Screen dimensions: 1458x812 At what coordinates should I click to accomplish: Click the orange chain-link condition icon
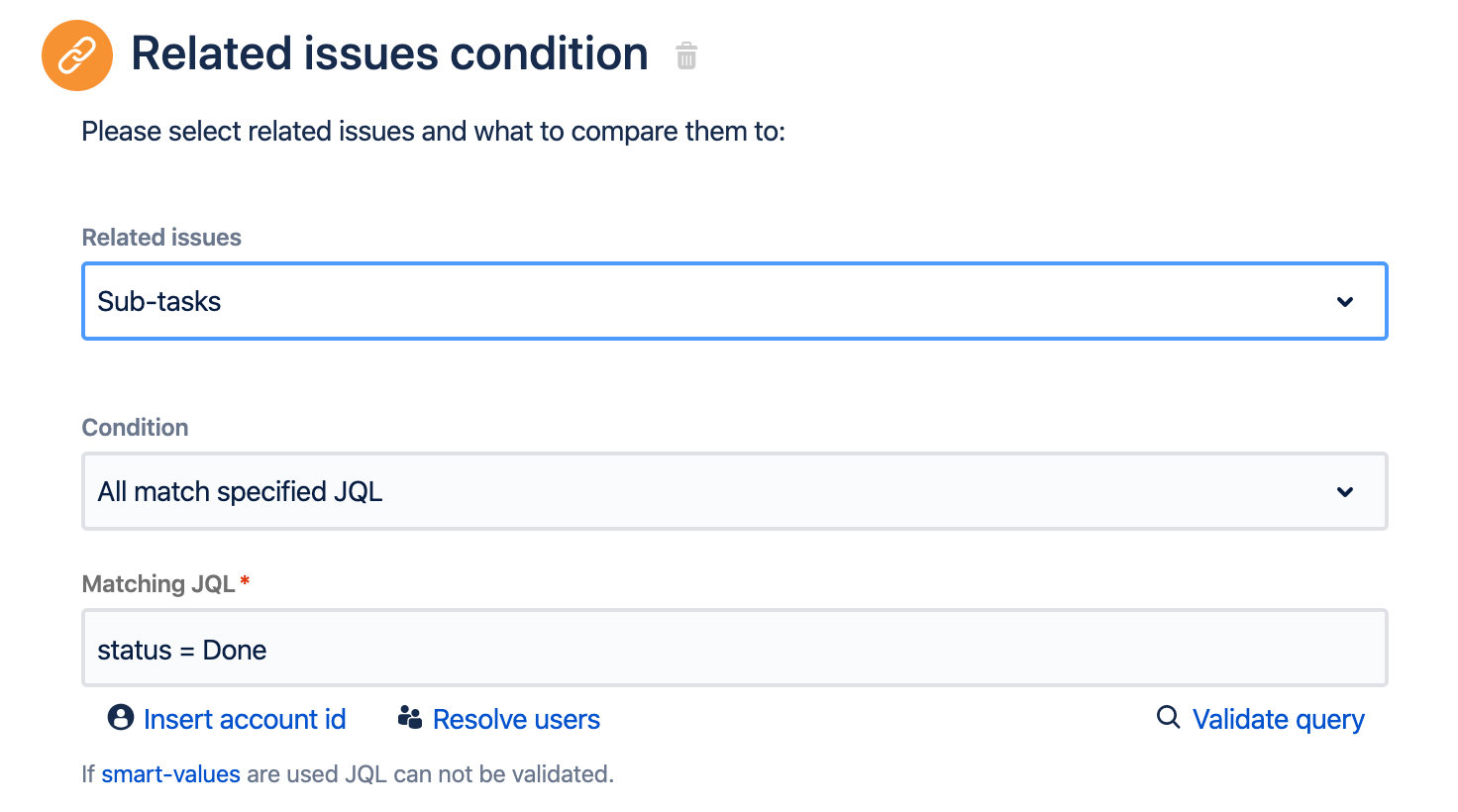click(77, 55)
